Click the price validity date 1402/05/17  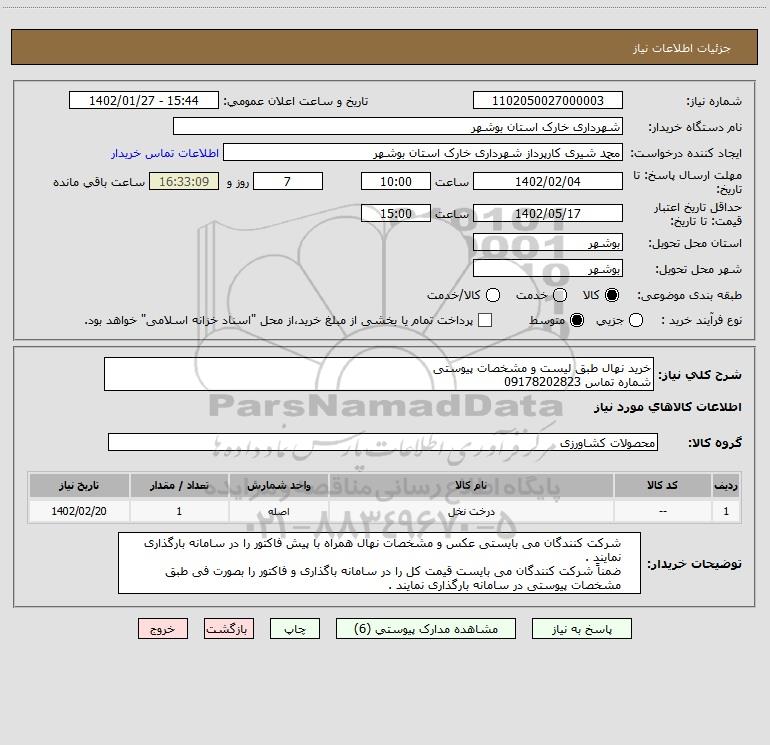click(x=548, y=214)
